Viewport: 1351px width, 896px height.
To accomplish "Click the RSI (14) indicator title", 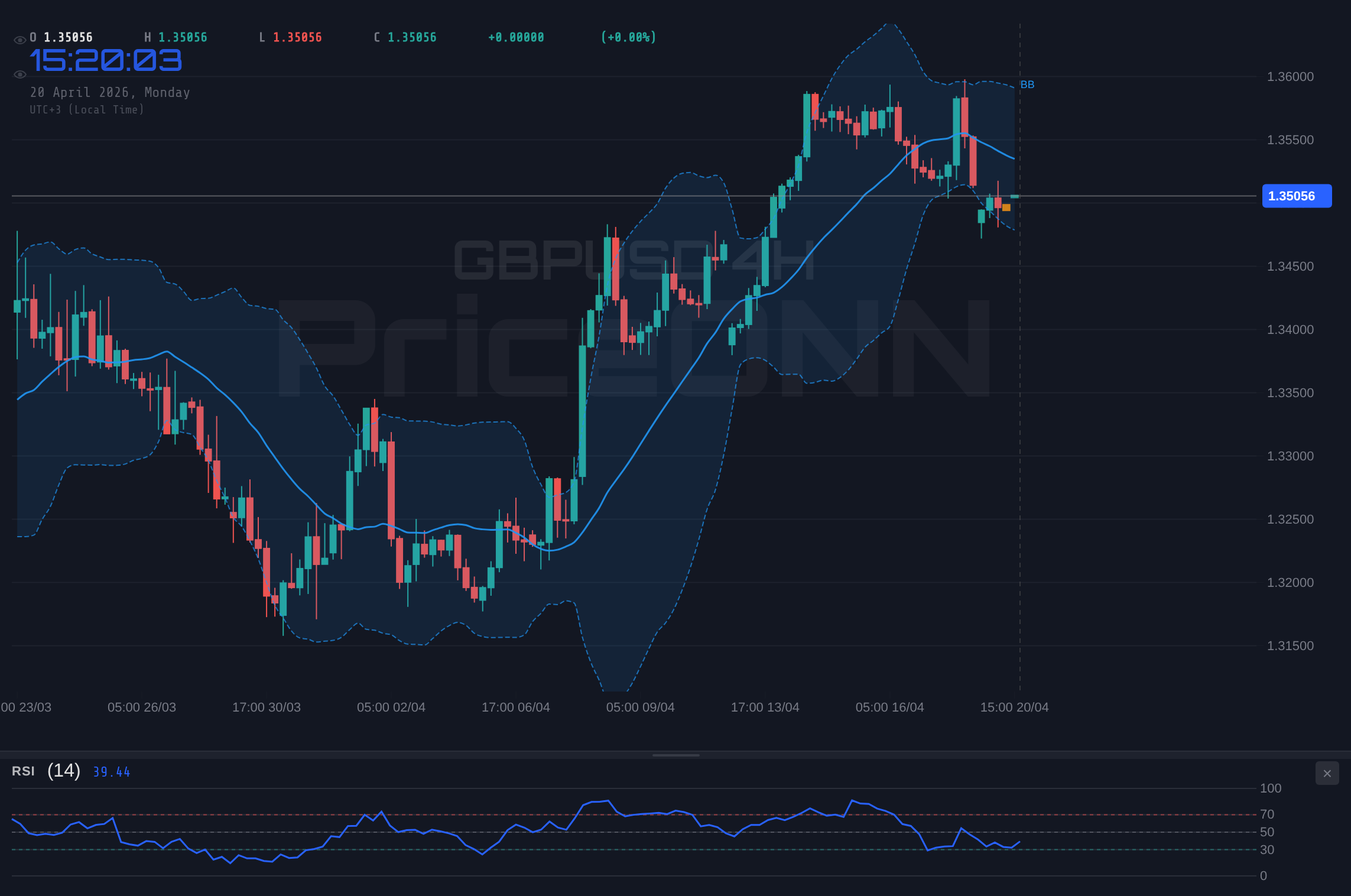I will (46, 771).
